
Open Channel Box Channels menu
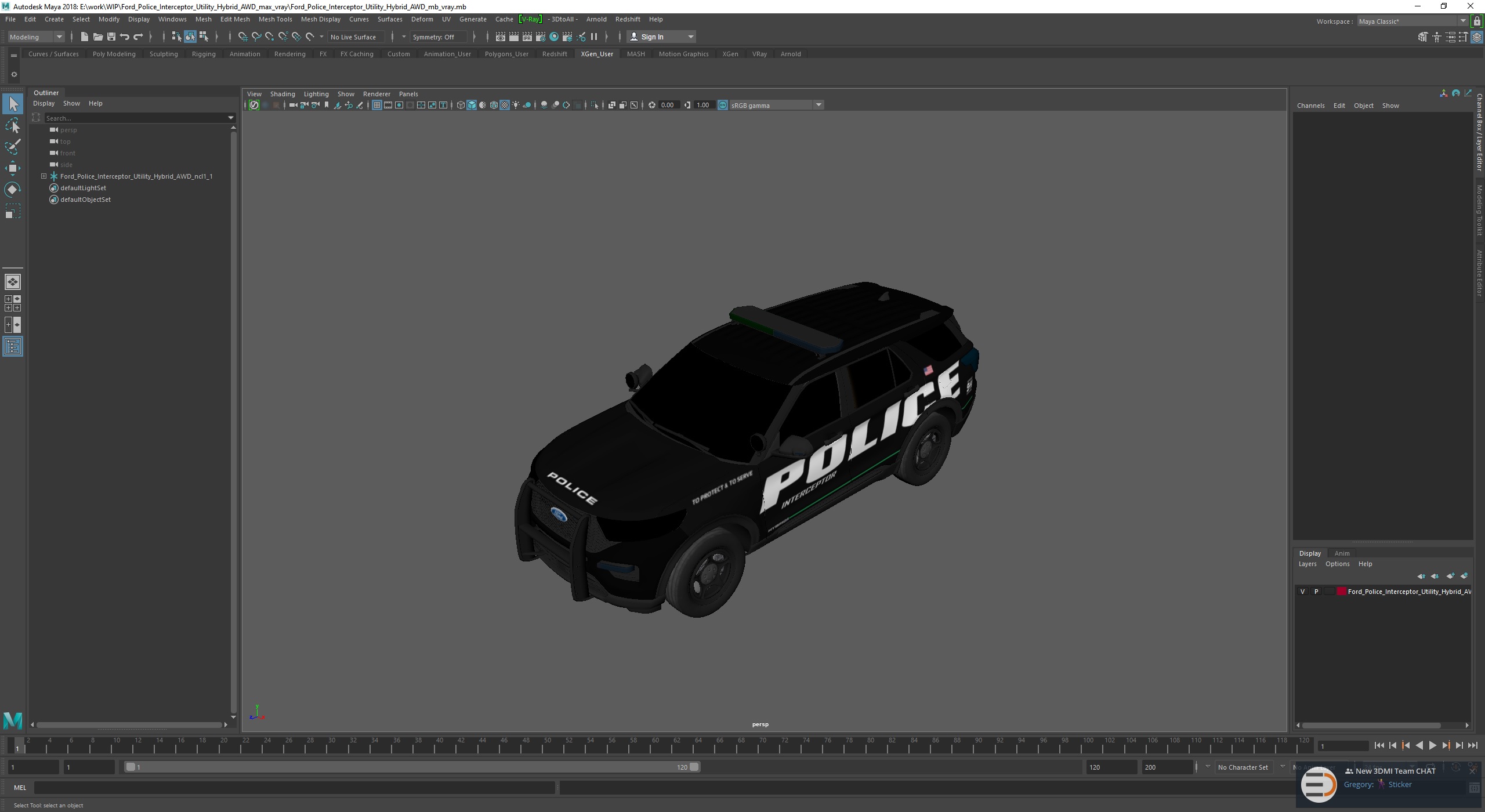click(x=1310, y=106)
